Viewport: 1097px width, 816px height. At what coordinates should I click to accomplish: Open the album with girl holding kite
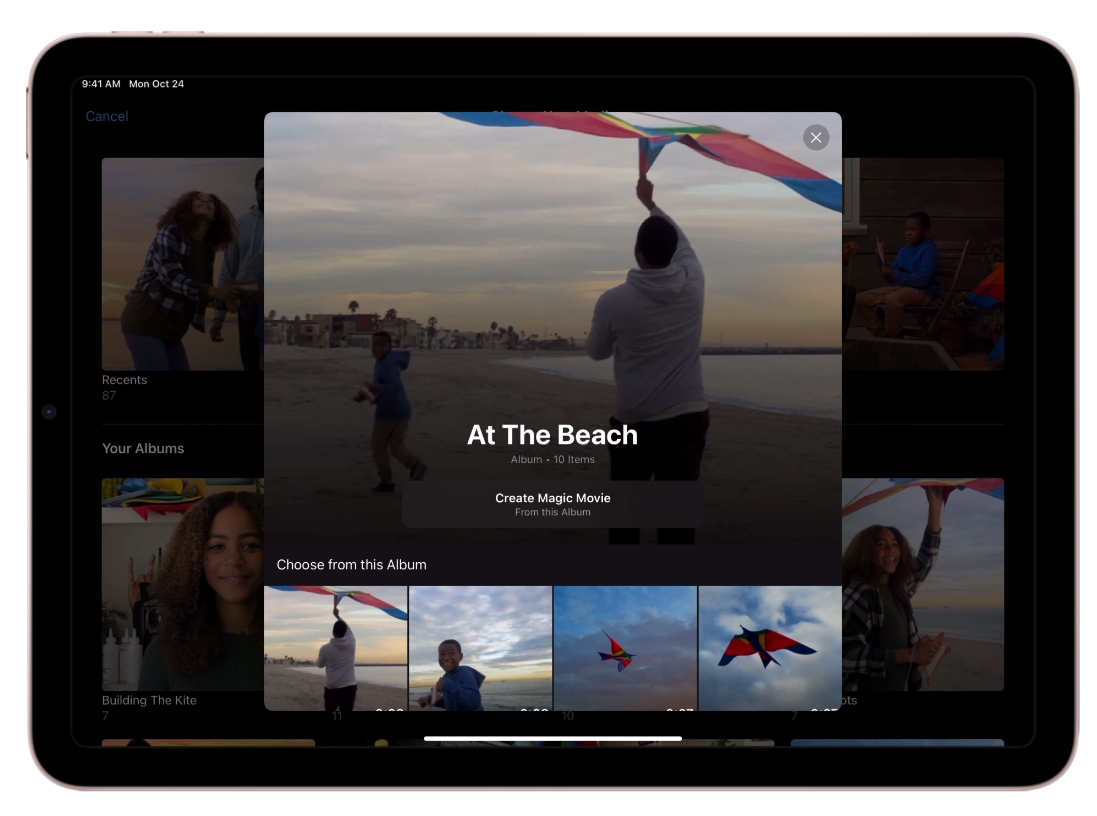pos(923,584)
